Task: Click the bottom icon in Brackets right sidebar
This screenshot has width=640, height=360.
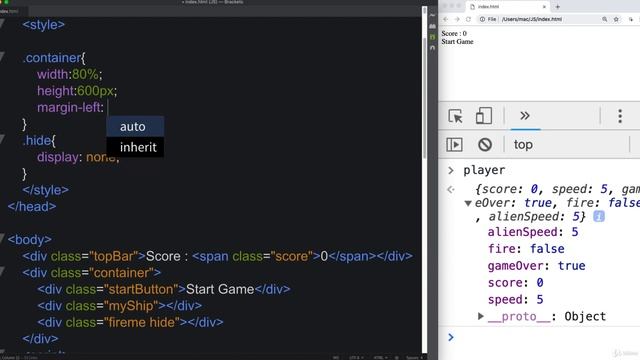Action: [432, 47]
